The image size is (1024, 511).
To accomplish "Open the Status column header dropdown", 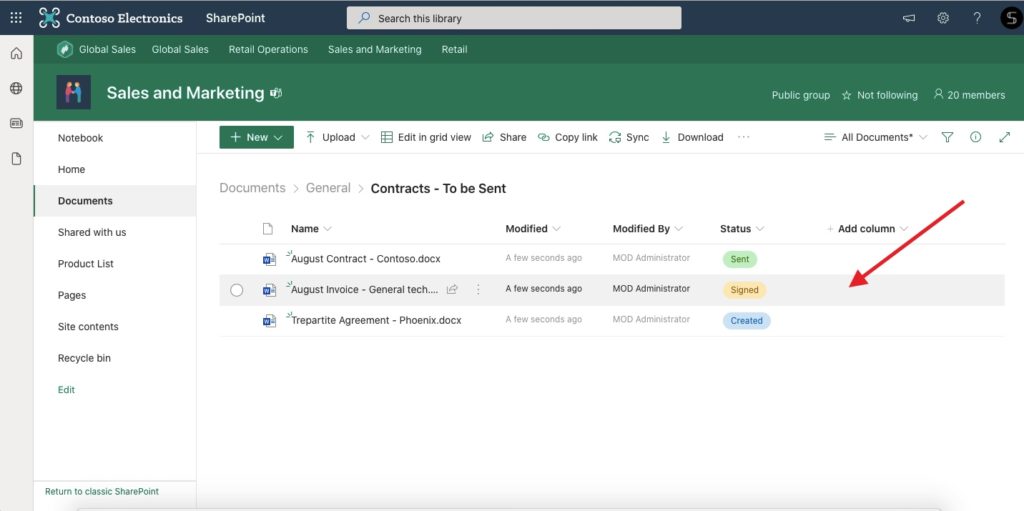I will [x=742, y=229].
